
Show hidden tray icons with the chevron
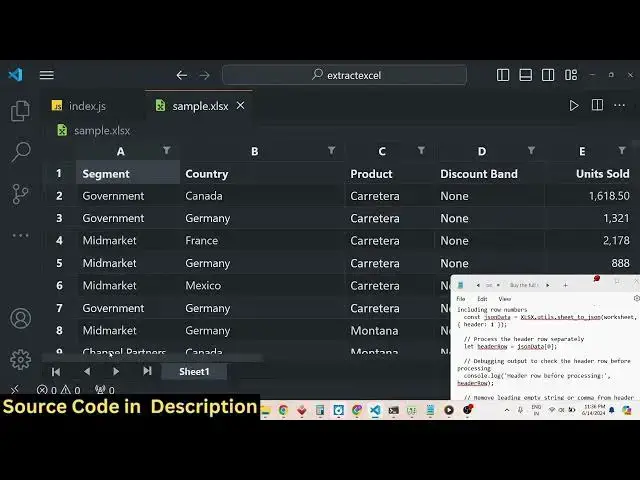[x=507, y=410]
